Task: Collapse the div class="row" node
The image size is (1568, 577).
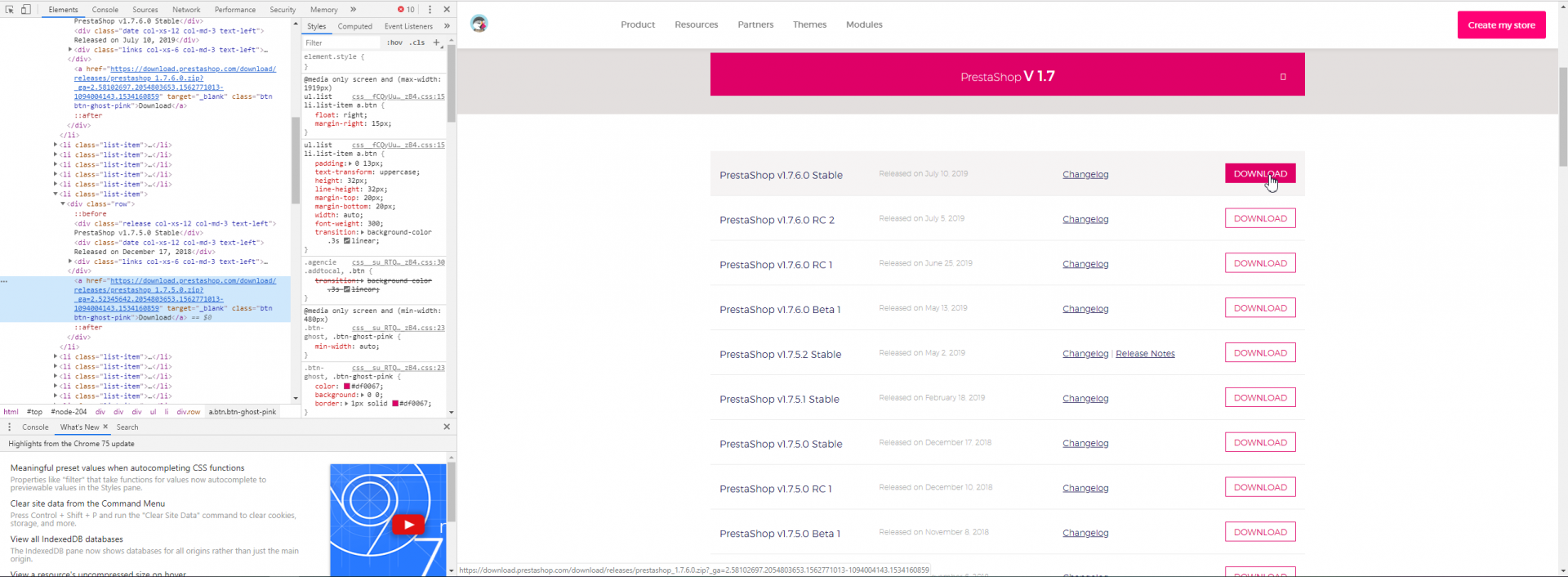Action: coord(63,204)
